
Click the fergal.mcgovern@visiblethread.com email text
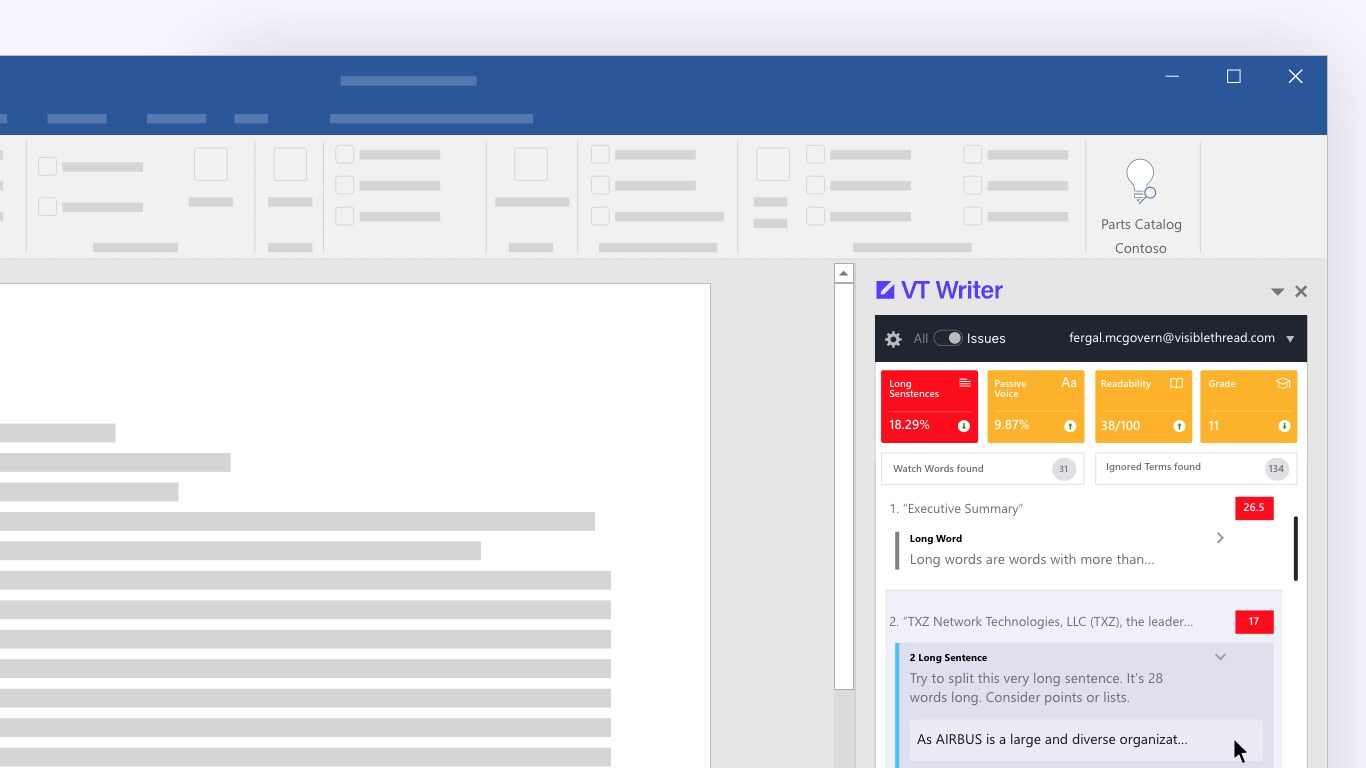1172,338
